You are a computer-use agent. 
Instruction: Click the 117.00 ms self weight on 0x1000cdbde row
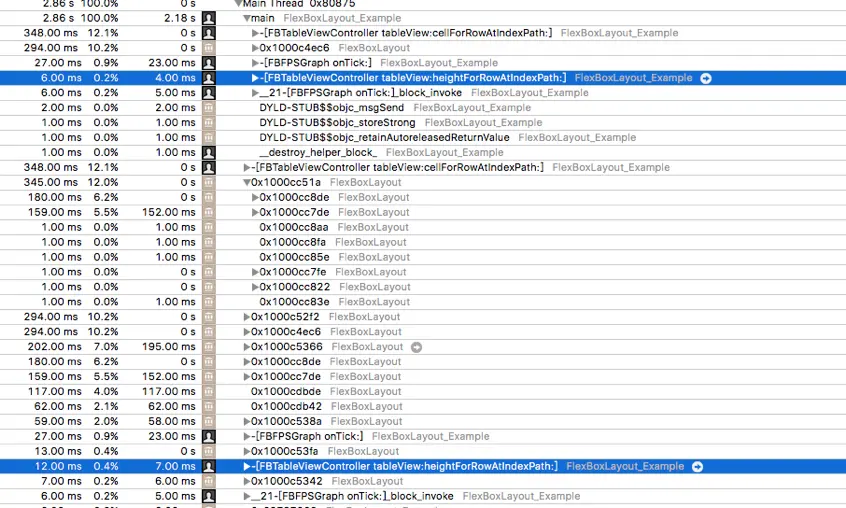tap(169, 392)
